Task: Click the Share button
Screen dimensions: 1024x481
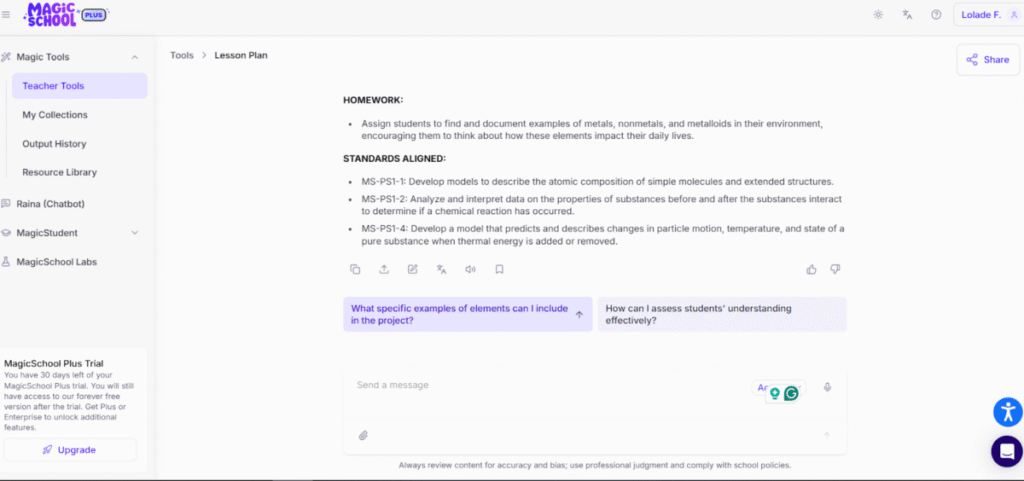Action: (x=987, y=60)
